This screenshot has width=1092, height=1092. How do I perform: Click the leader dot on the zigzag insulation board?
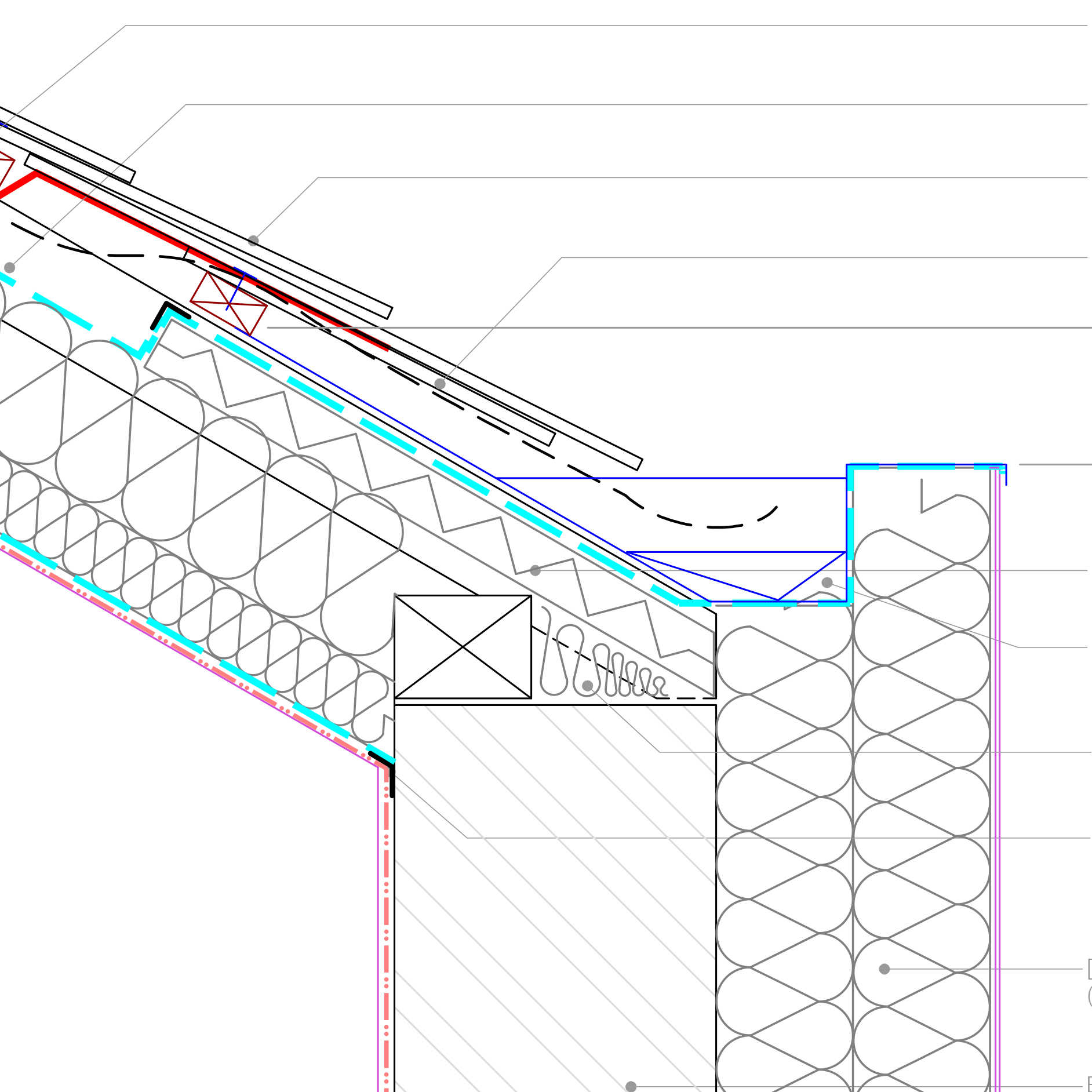(536, 570)
